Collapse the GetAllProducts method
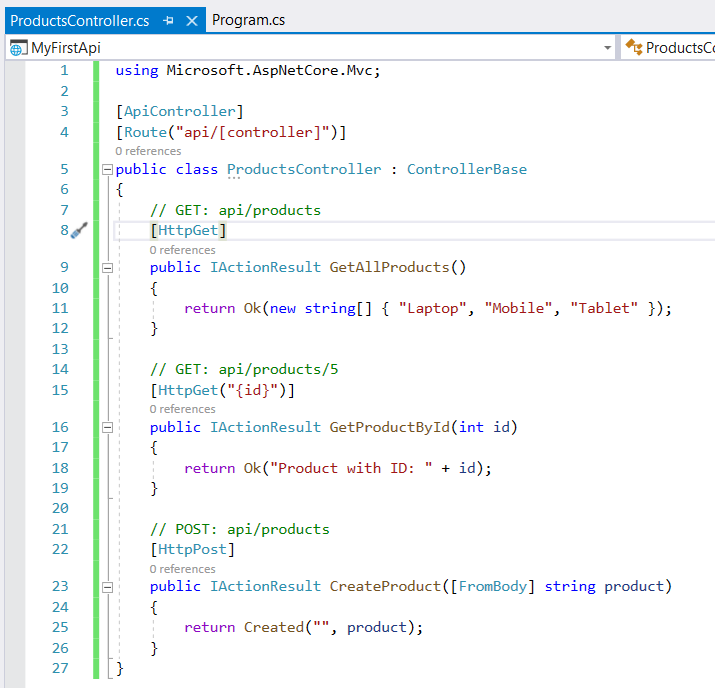715x688 pixels. pyautogui.click(x=108, y=268)
